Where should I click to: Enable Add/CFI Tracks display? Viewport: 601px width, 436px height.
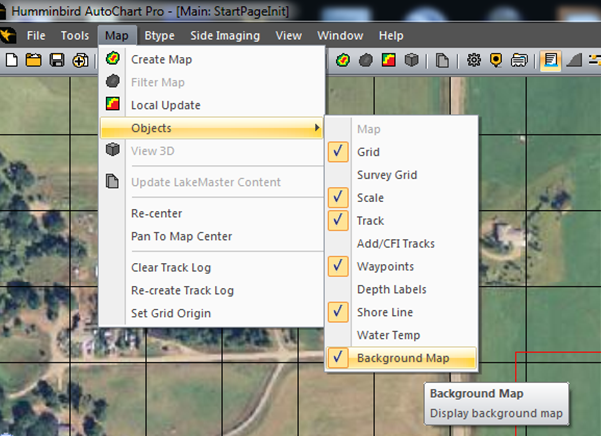click(401, 244)
